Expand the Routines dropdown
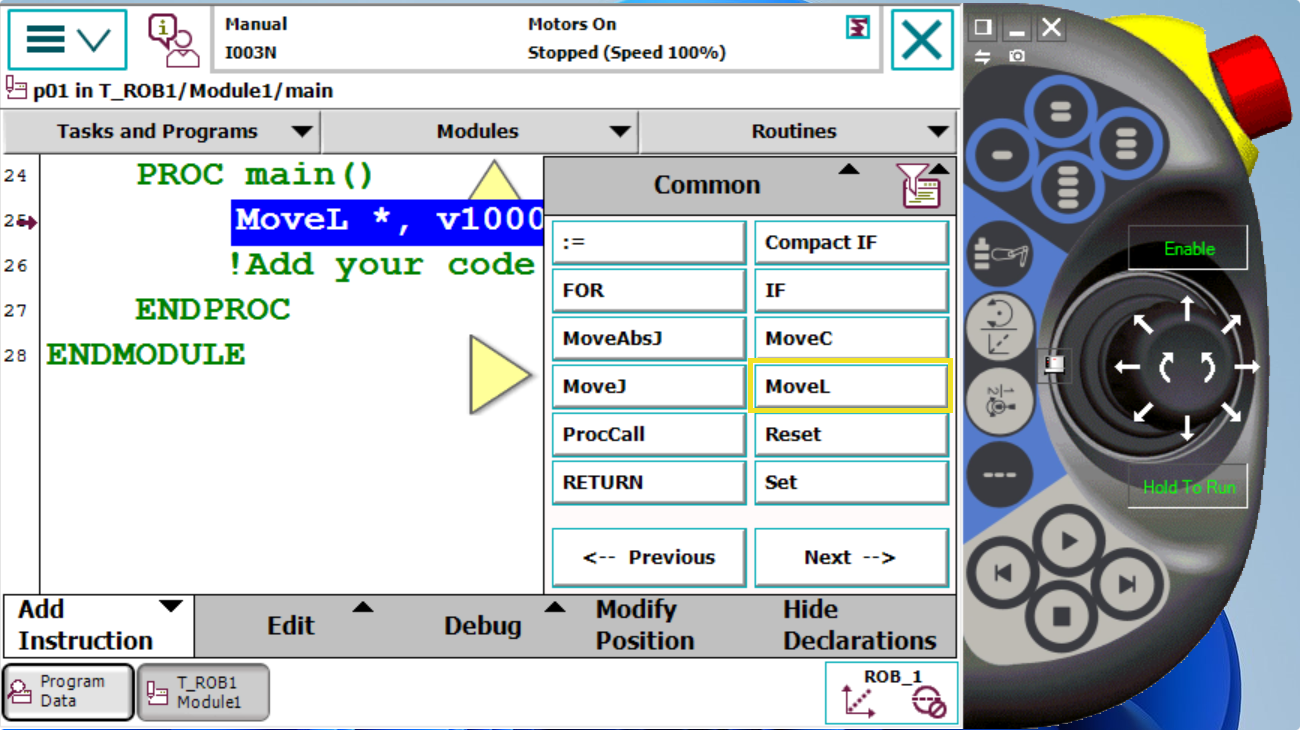The image size is (1300, 730). pyautogui.click(x=796, y=132)
